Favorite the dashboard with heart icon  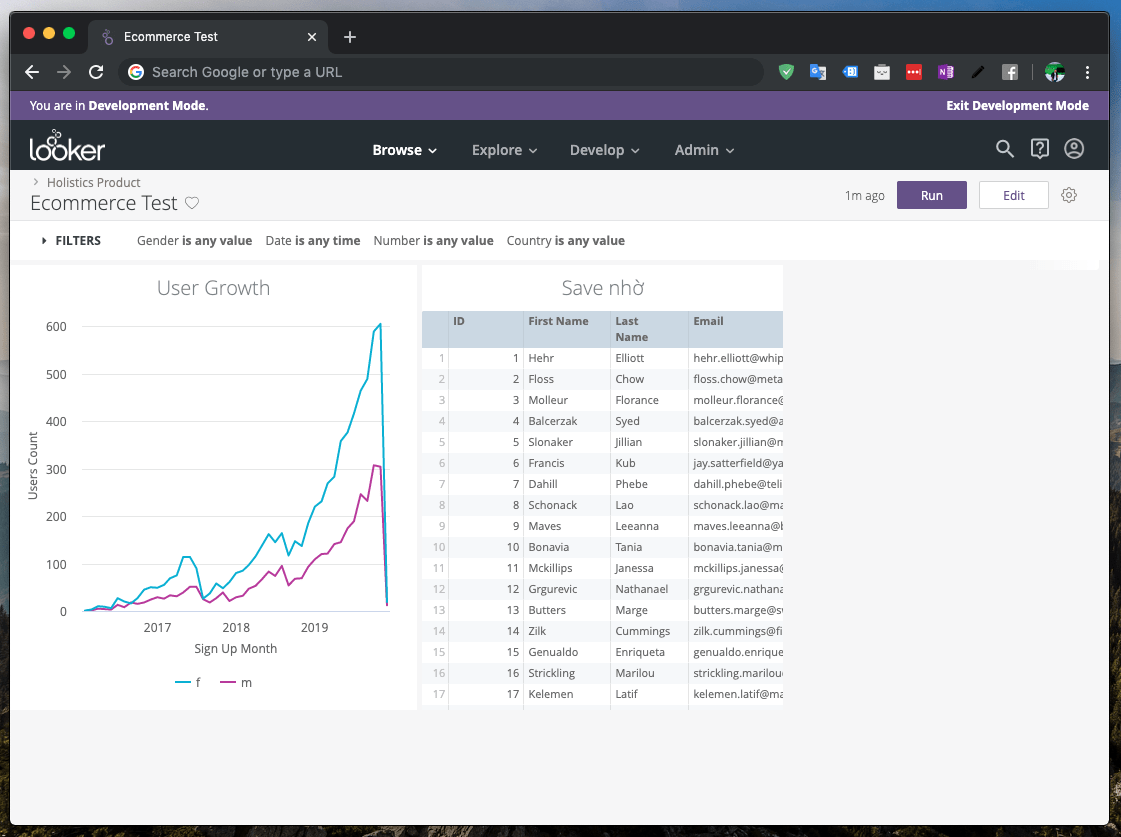pyautogui.click(x=192, y=203)
